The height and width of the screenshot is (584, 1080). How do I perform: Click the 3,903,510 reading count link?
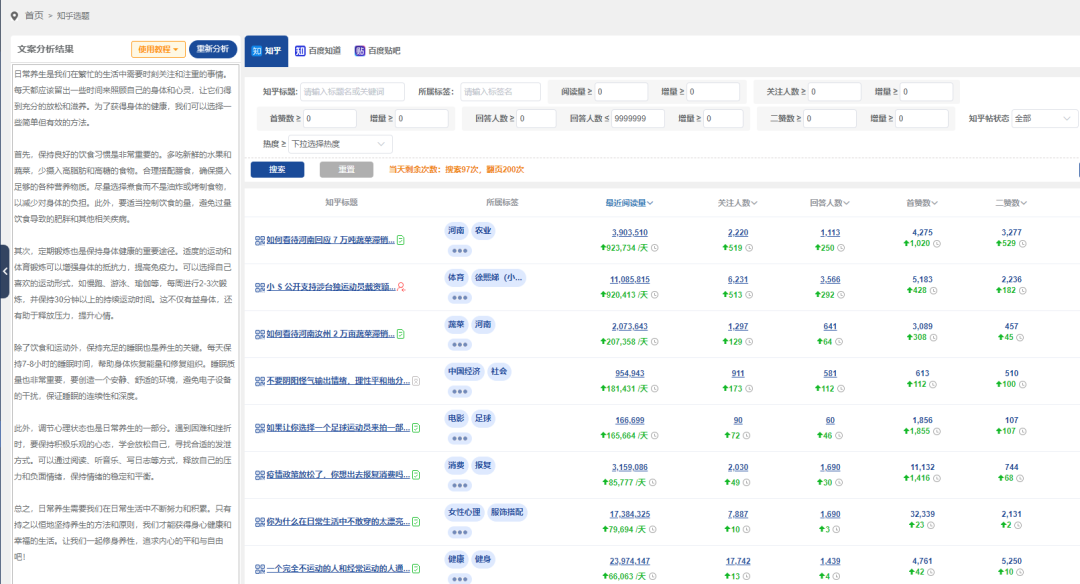630,233
